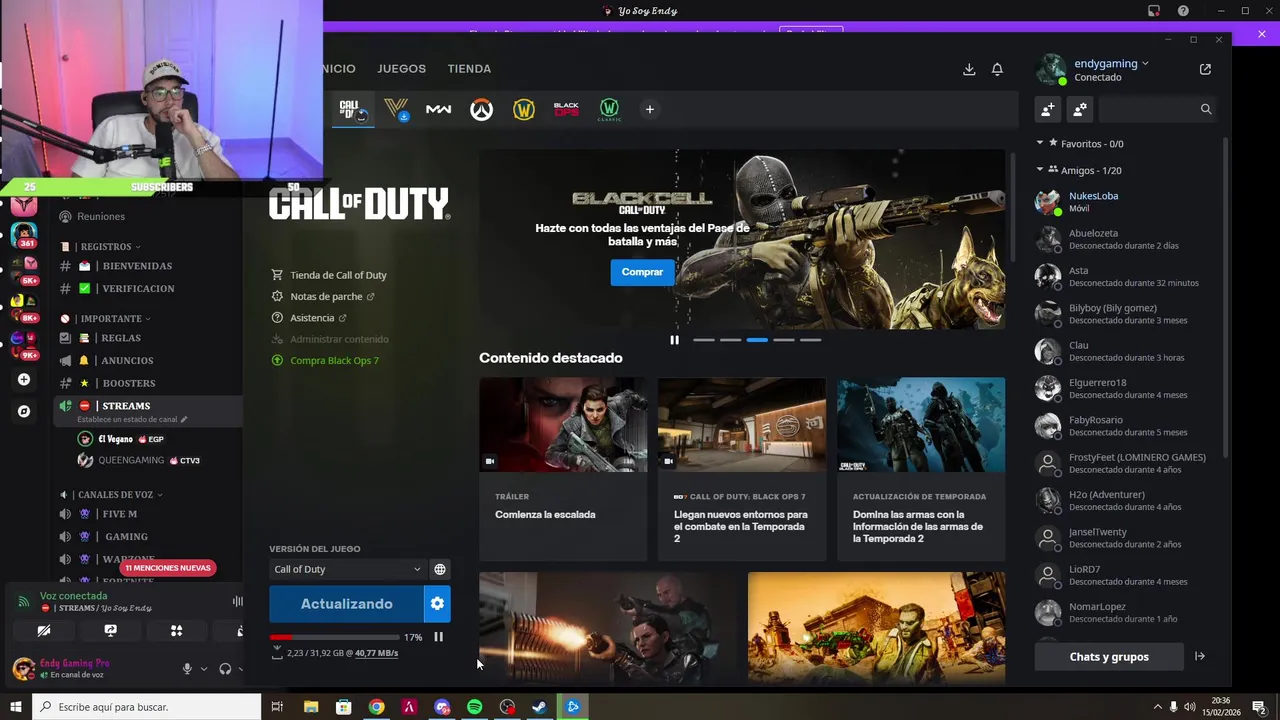Click the region globe icon
The width and height of the screenshot is (1280, 720).
point(439,569)
